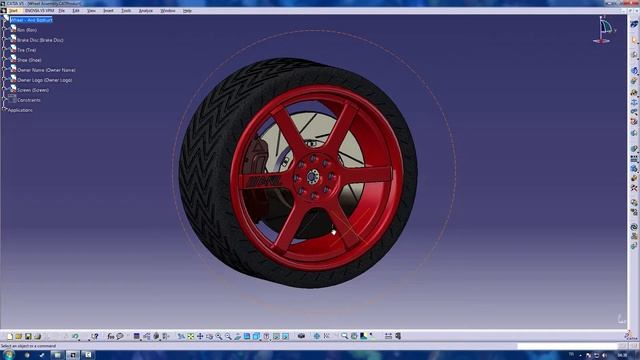Click the Search magnifier icon in bottom toolbar
Image resolution: width=640 pixels, height=360 pixels.
344,336
